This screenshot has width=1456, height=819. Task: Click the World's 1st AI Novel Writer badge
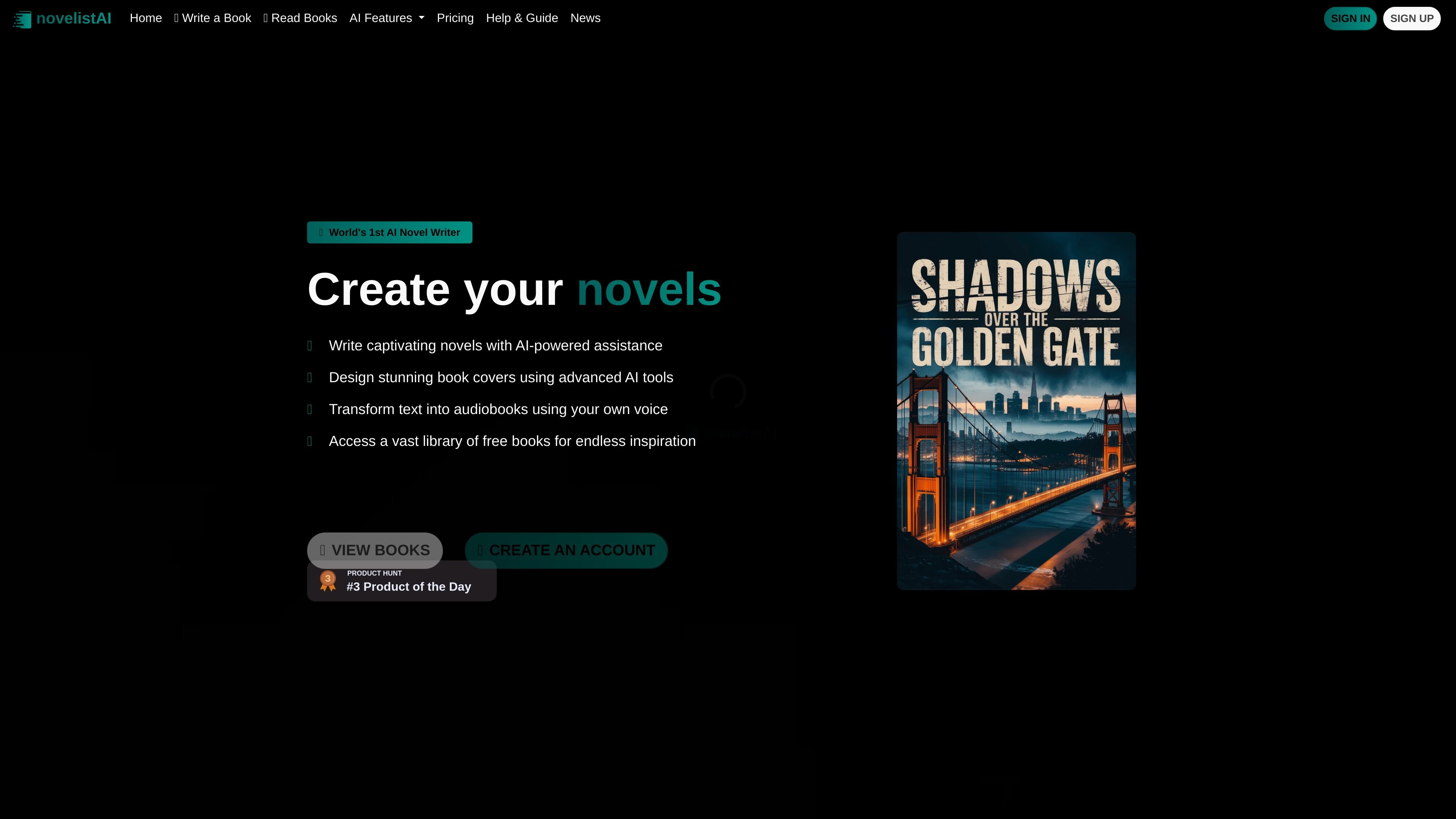389,232
